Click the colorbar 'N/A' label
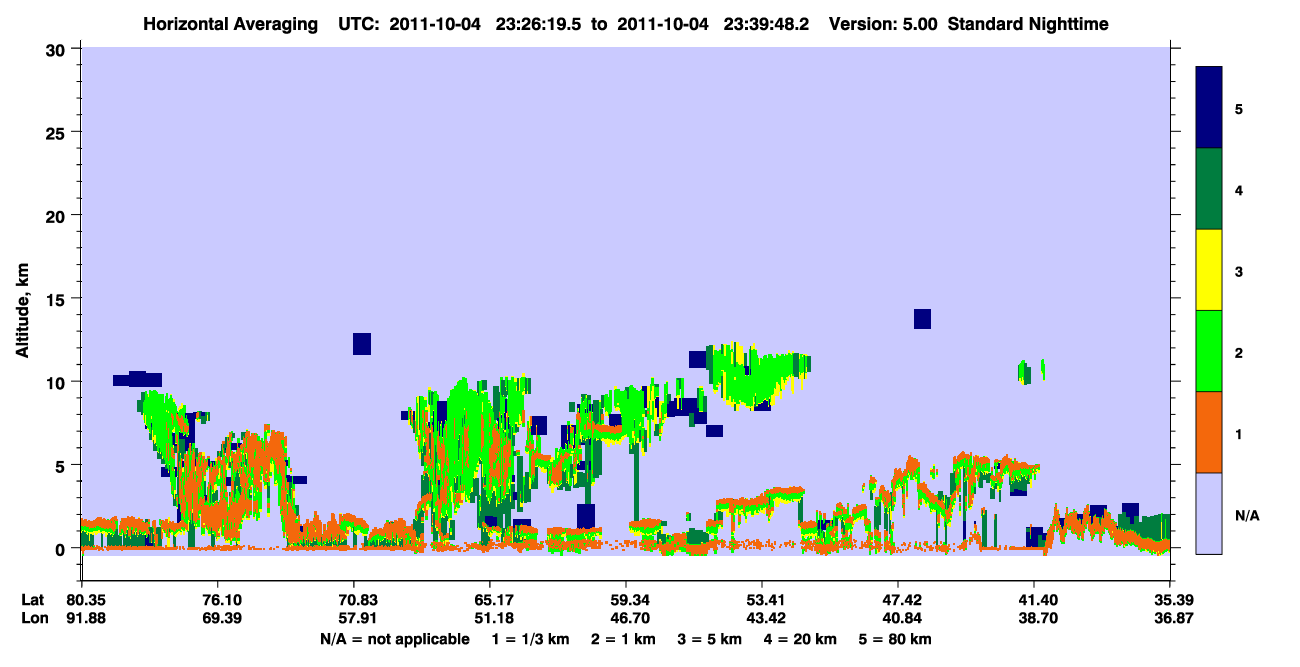 tap(1247, 515)
